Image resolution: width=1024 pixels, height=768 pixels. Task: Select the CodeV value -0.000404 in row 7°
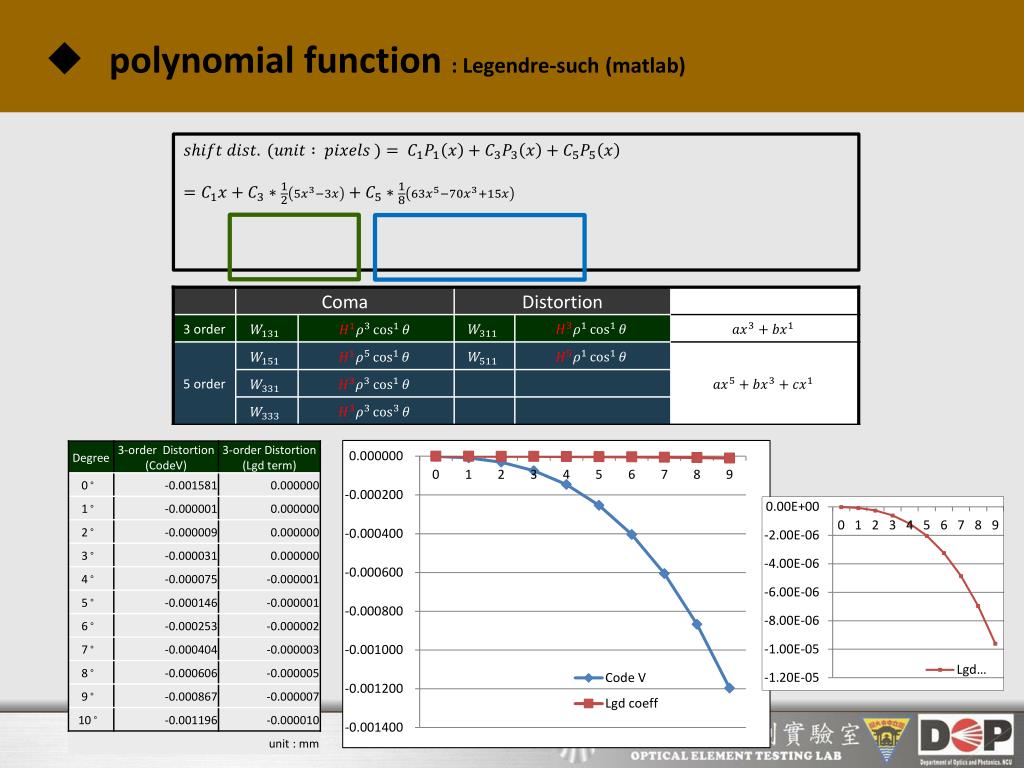coord(191,650)
